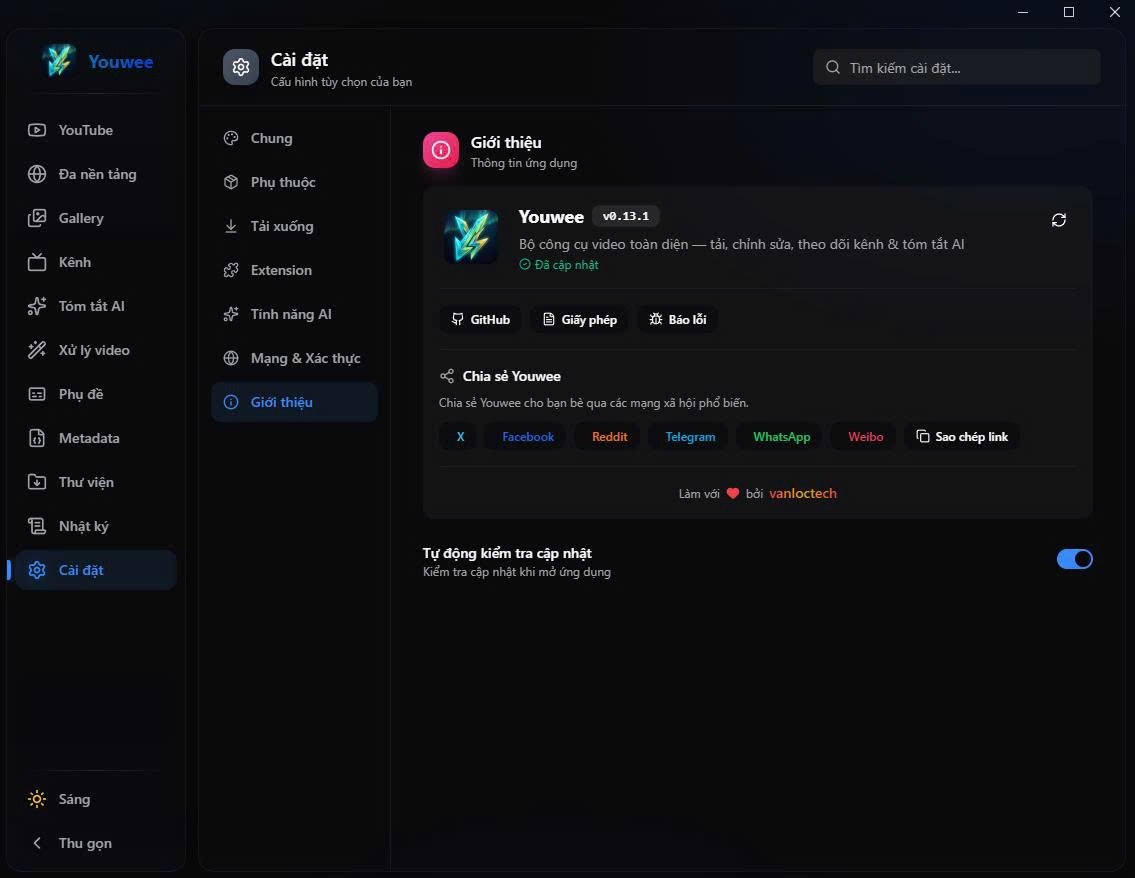Click the info icon beside Giới thiệu tab

coord(231,402)
